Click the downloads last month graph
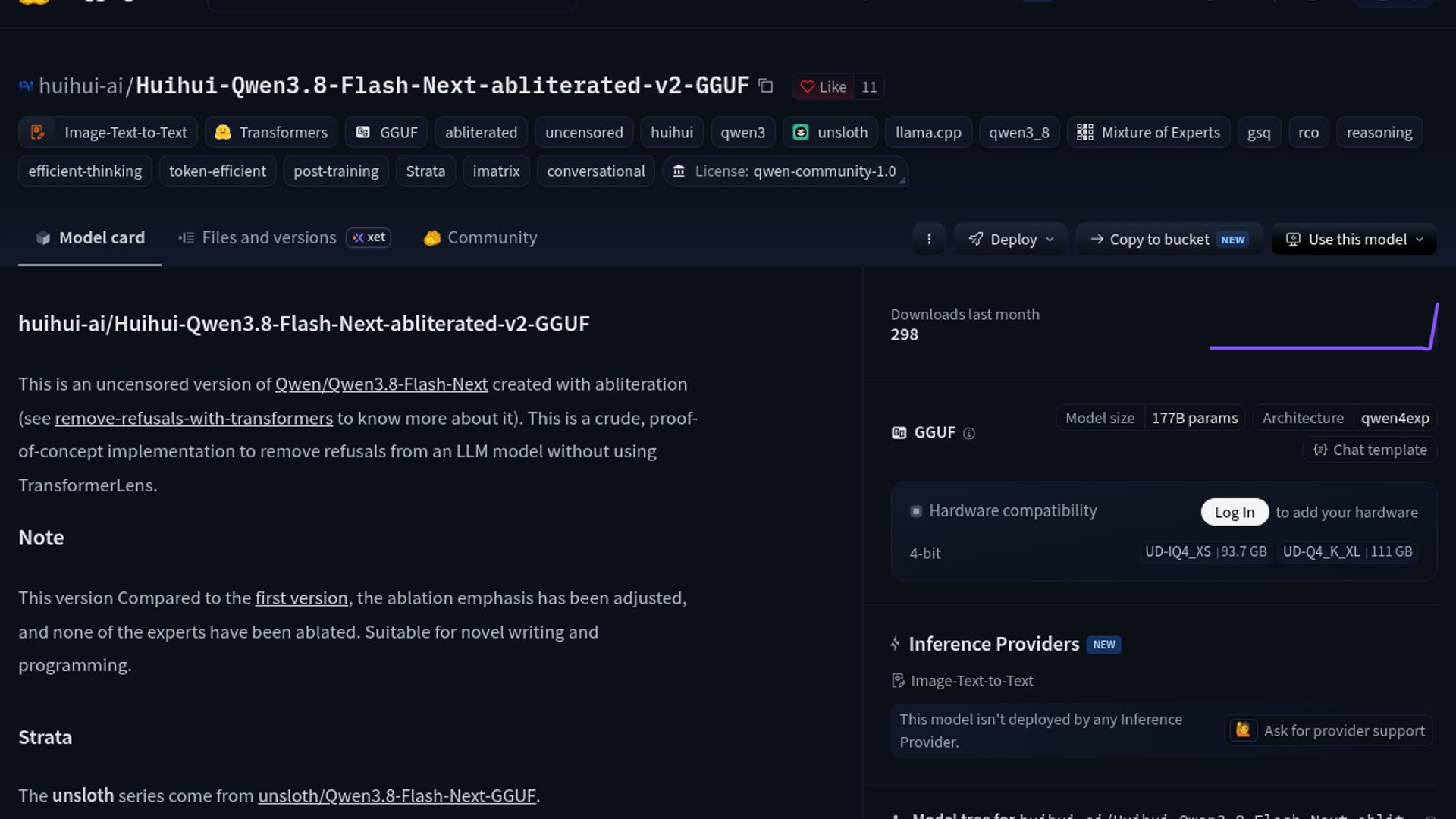The image size is (1456, 819). [x=1324, y=327]
